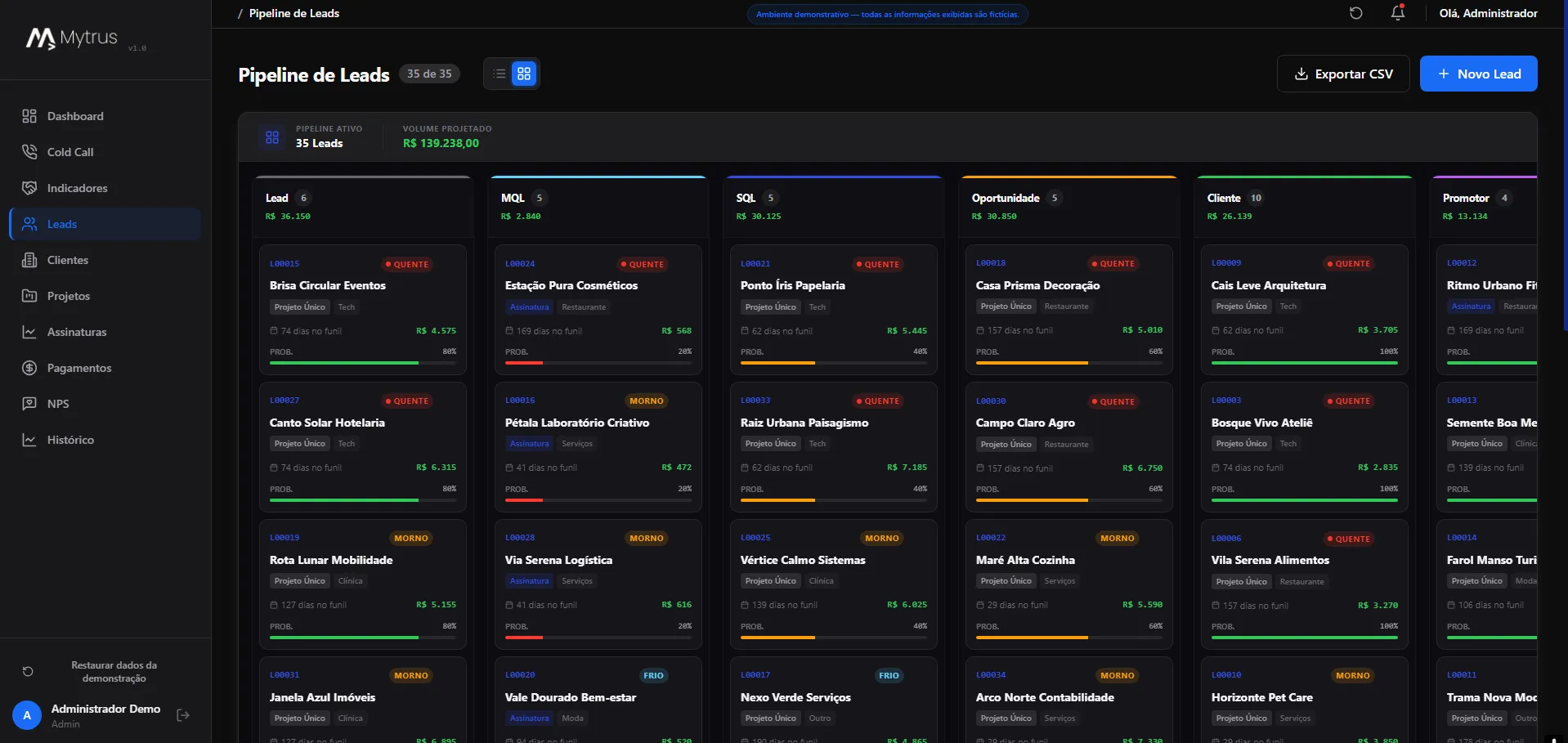Go to Assinaturas page
The height and width of the screenshot is (743, 1568).
point(105,332)
